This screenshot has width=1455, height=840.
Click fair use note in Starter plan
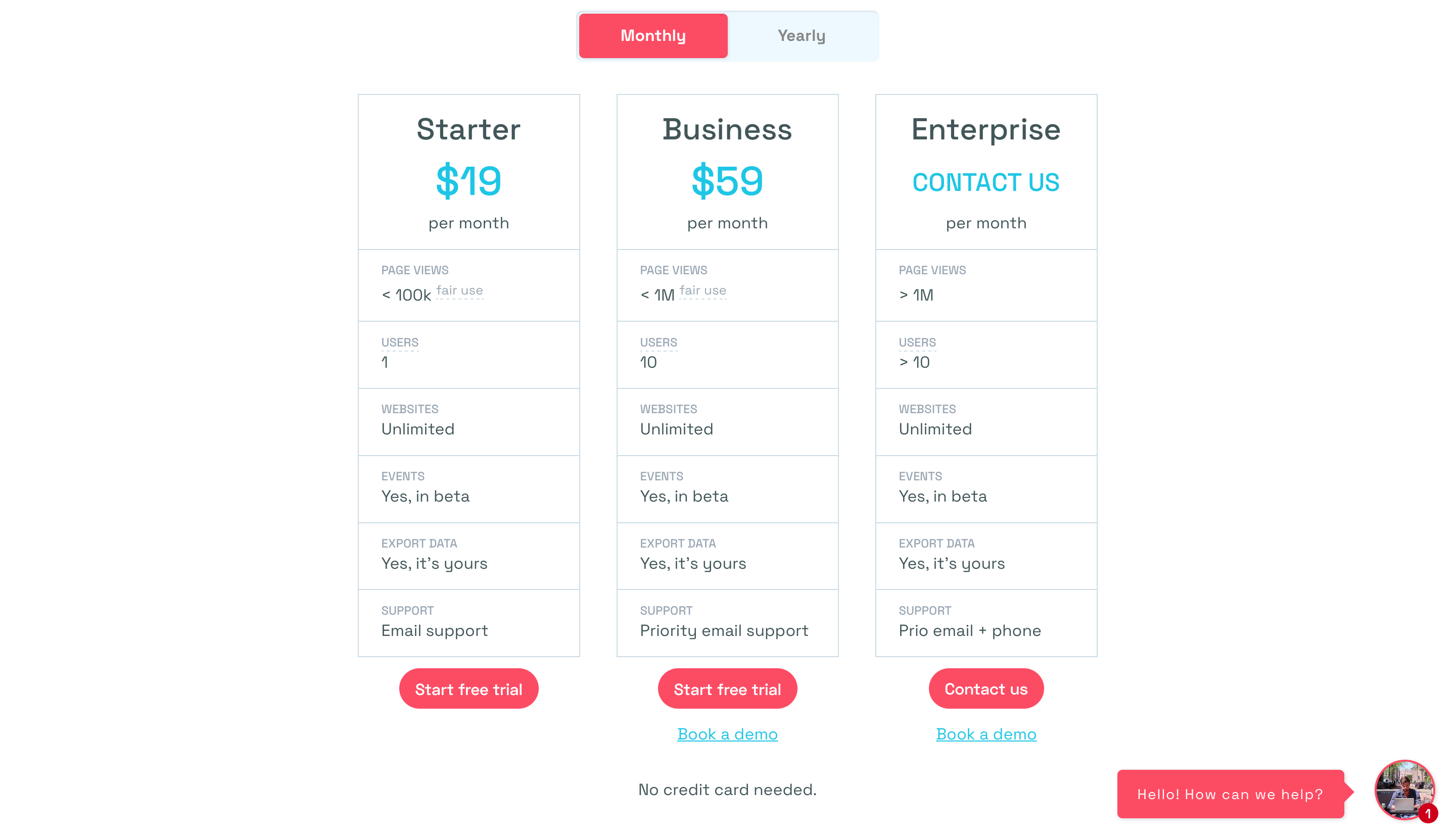point(459,291)
